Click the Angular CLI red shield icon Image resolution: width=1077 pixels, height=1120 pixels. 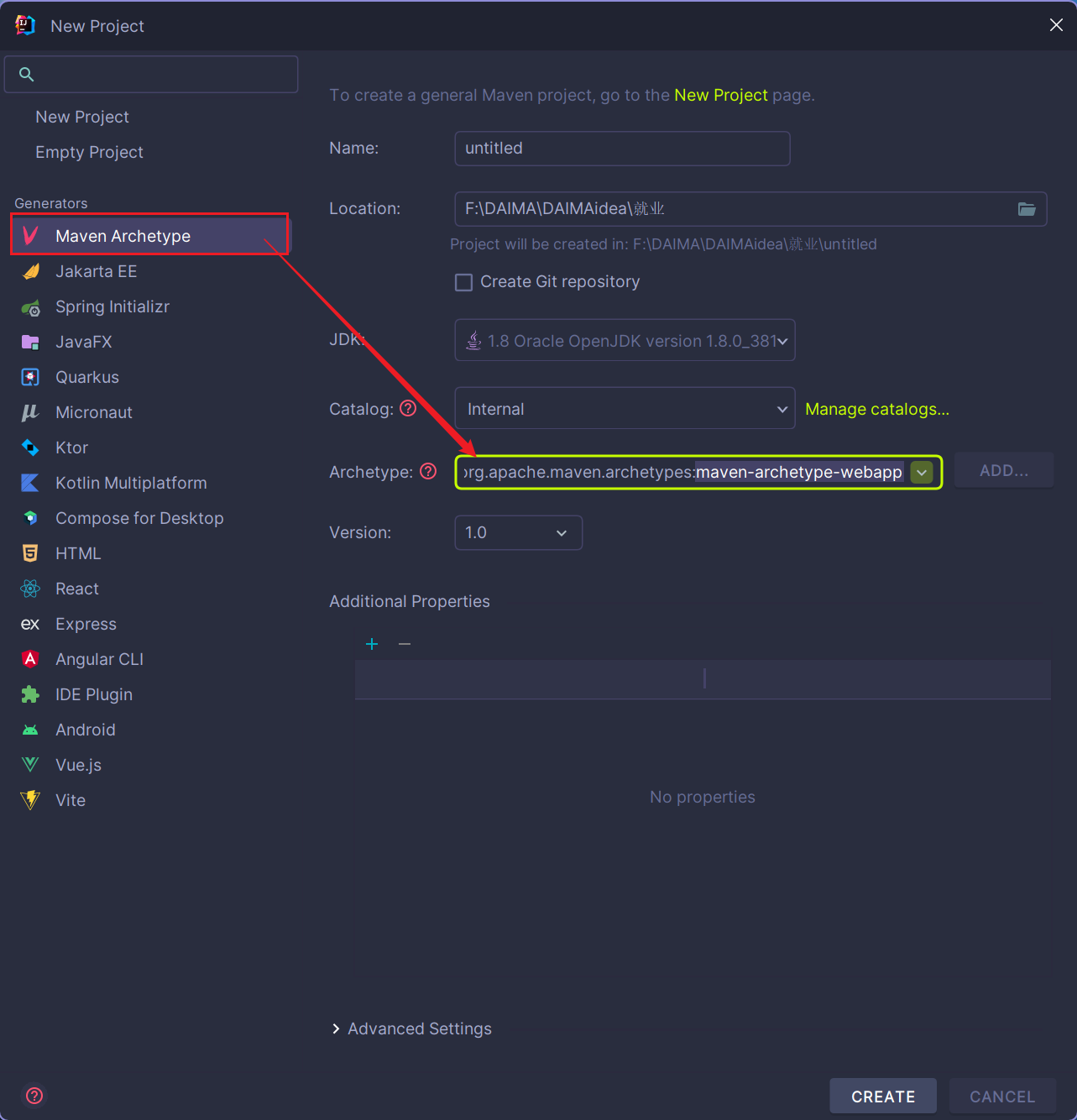pyautogui.click(x=31, y=659)
